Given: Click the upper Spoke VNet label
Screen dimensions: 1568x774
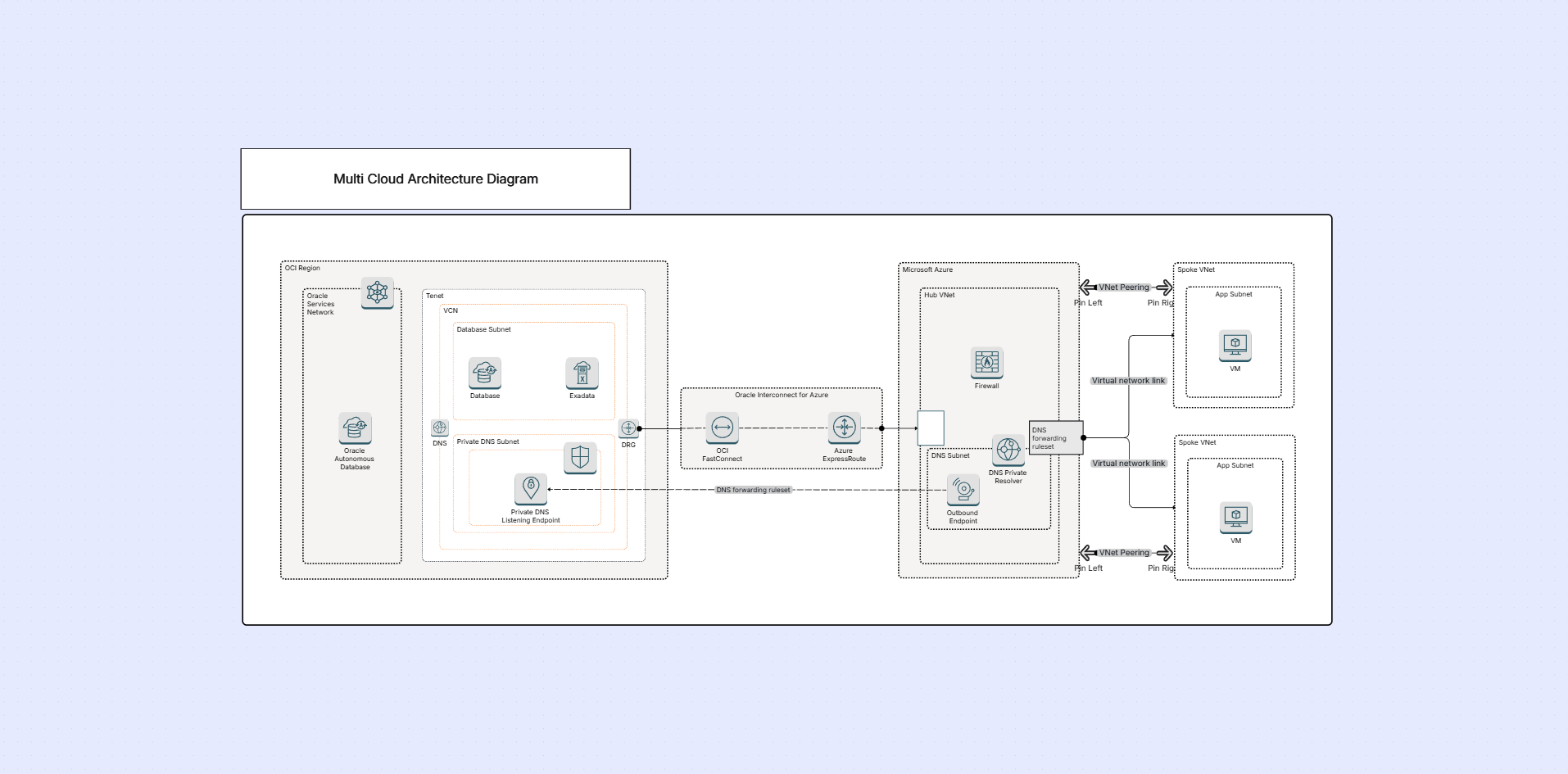Looking at the screenshot, I should pos(1196,269).
